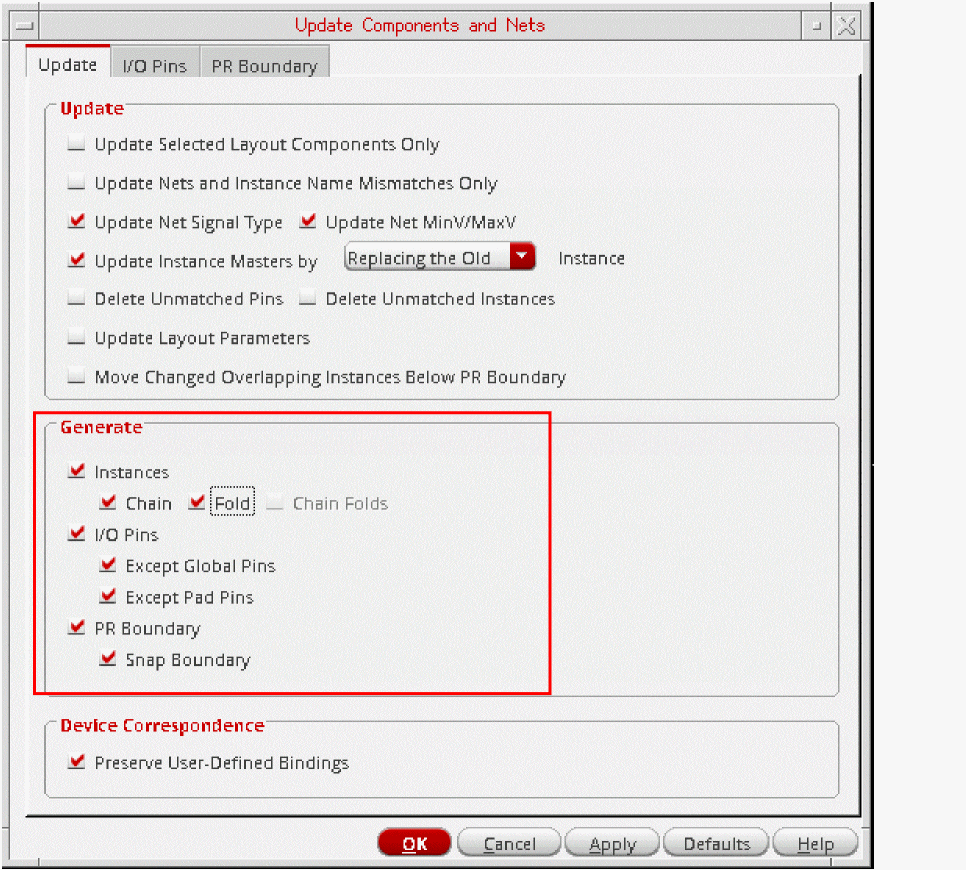Open the window menu icon in title bar

[25, 25]
